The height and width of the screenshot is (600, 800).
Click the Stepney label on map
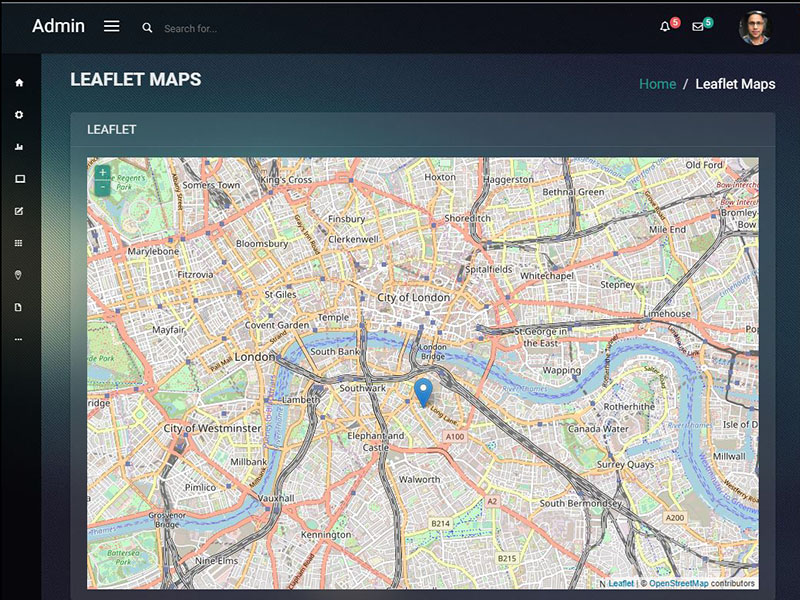617,284
